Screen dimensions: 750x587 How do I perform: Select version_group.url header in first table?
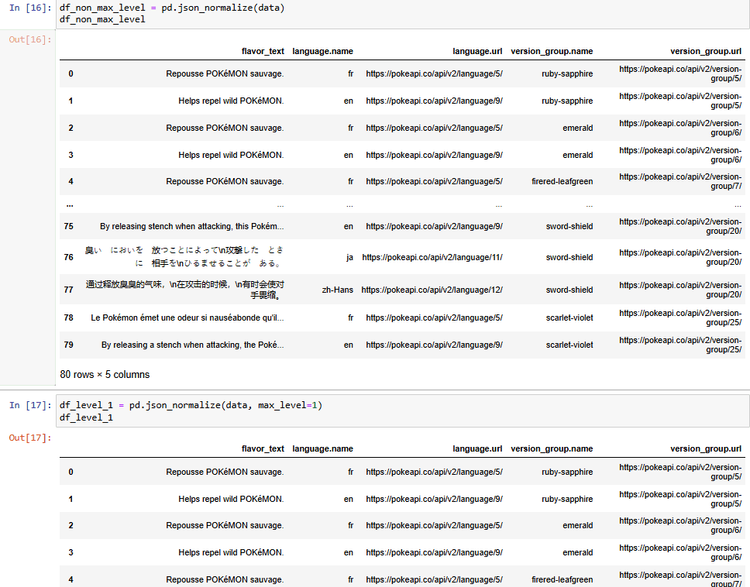[706, 51]
